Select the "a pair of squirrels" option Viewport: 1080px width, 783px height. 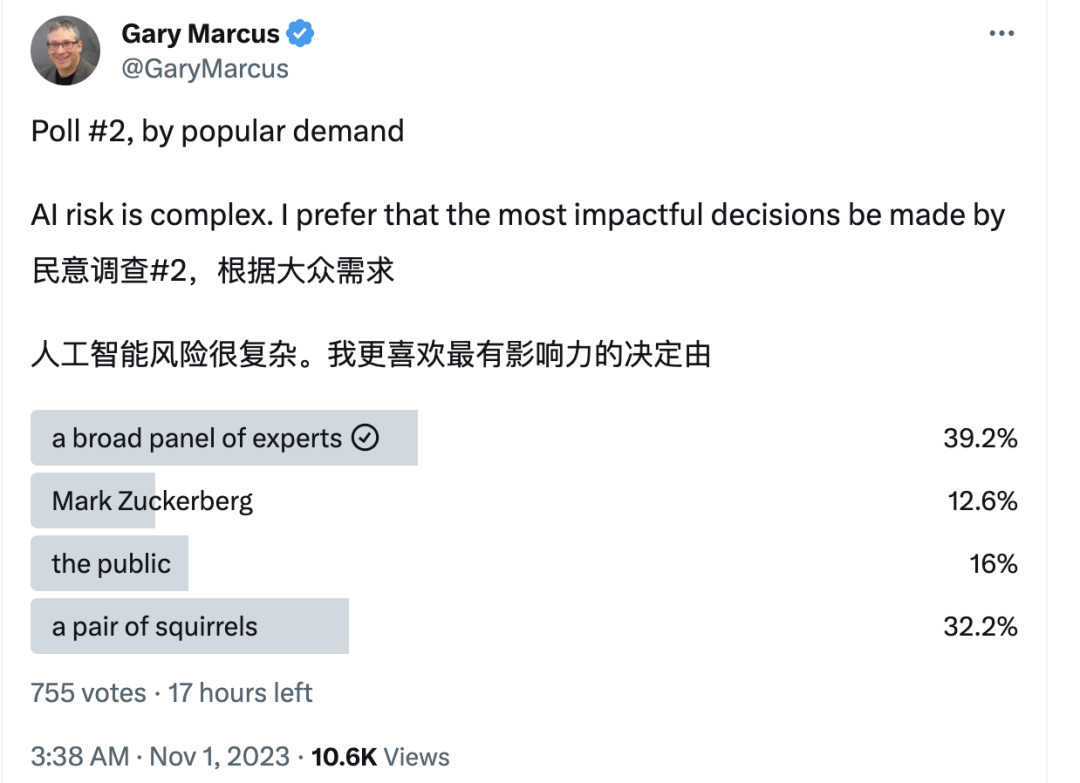(x=155, y=626)
